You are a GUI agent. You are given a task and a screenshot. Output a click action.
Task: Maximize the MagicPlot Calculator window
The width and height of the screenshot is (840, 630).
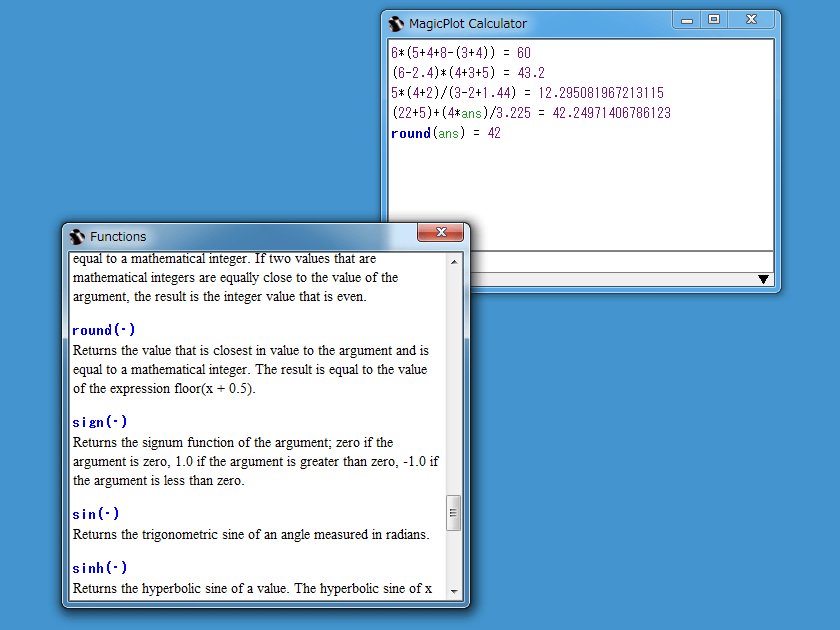pyautogui.click(x=714, y=20)
